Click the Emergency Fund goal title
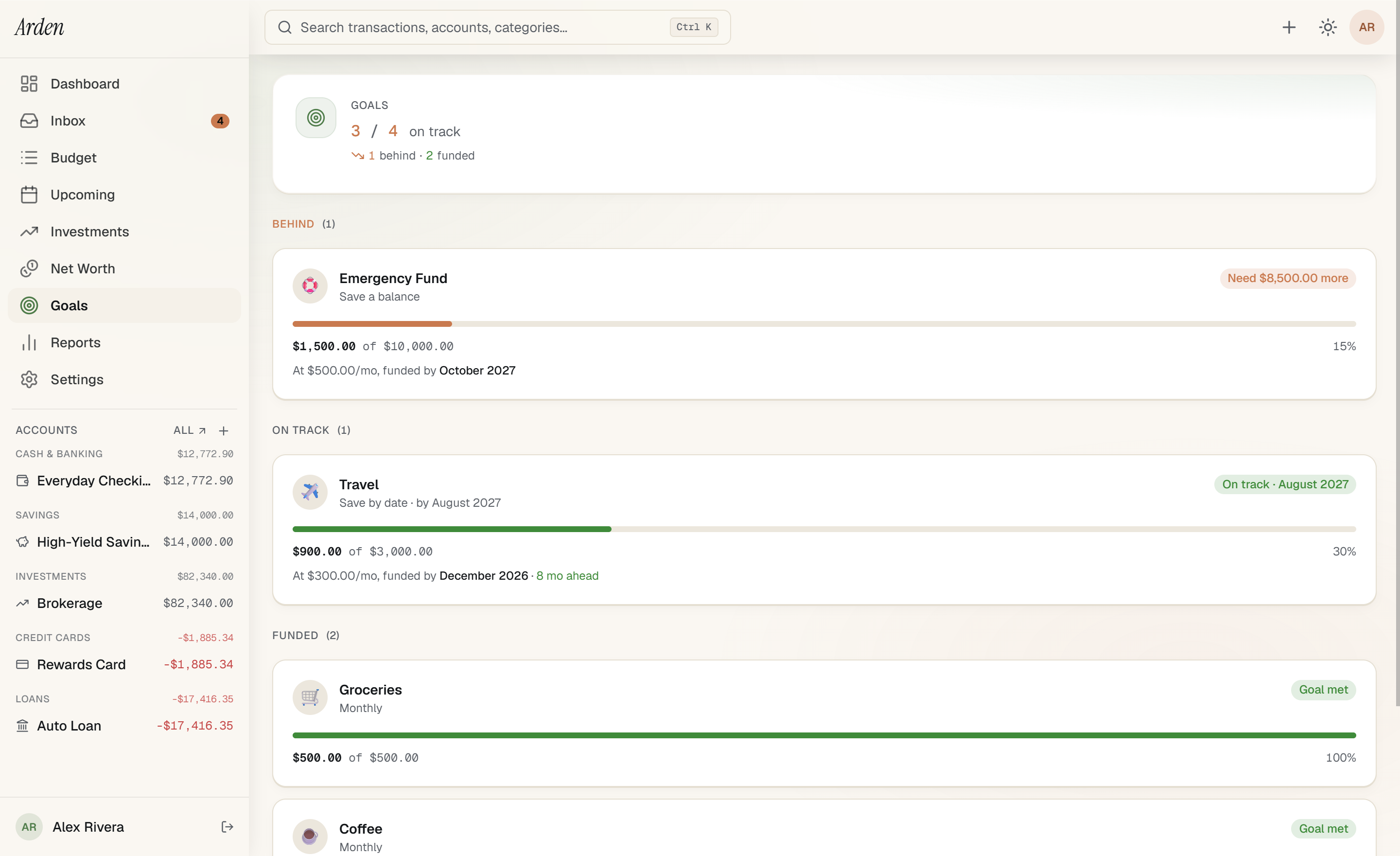Screen dimensions: 1400x856 coord(393,279)
